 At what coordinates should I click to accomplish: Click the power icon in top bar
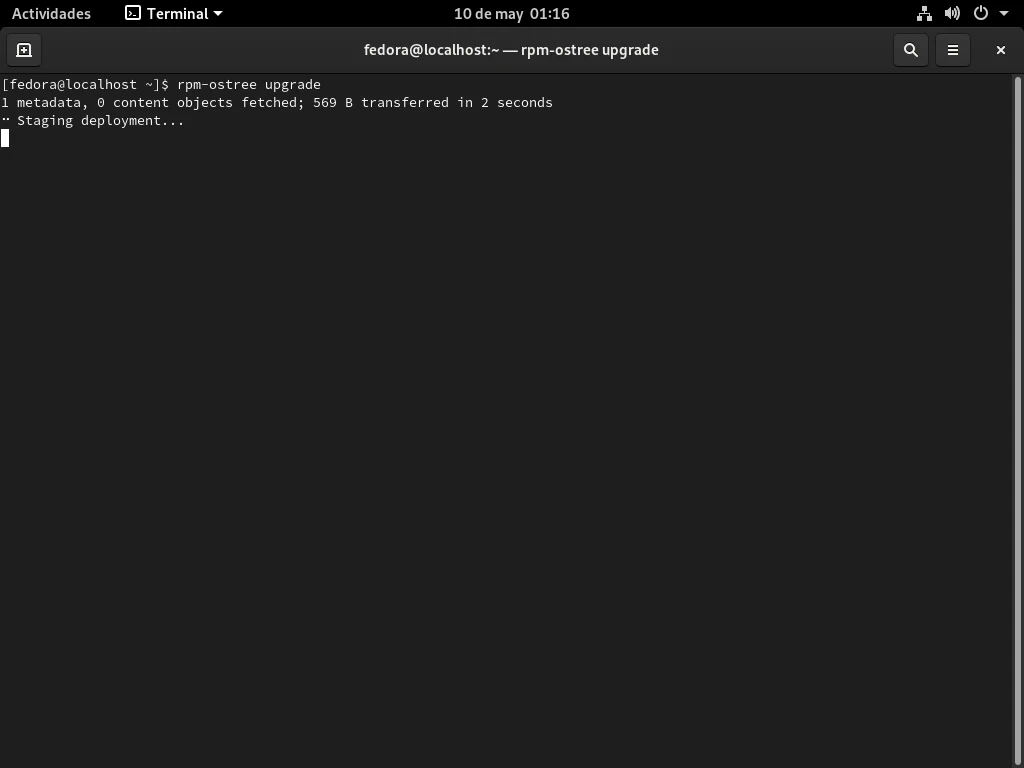980,14
